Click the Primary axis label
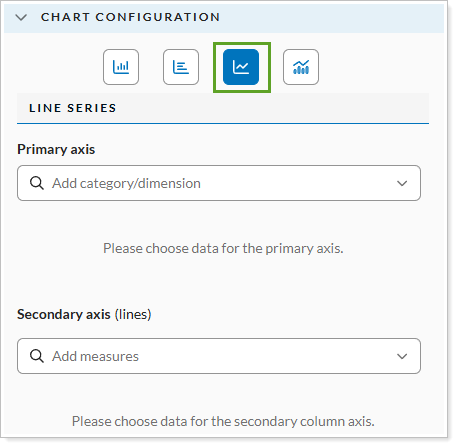 56,149
